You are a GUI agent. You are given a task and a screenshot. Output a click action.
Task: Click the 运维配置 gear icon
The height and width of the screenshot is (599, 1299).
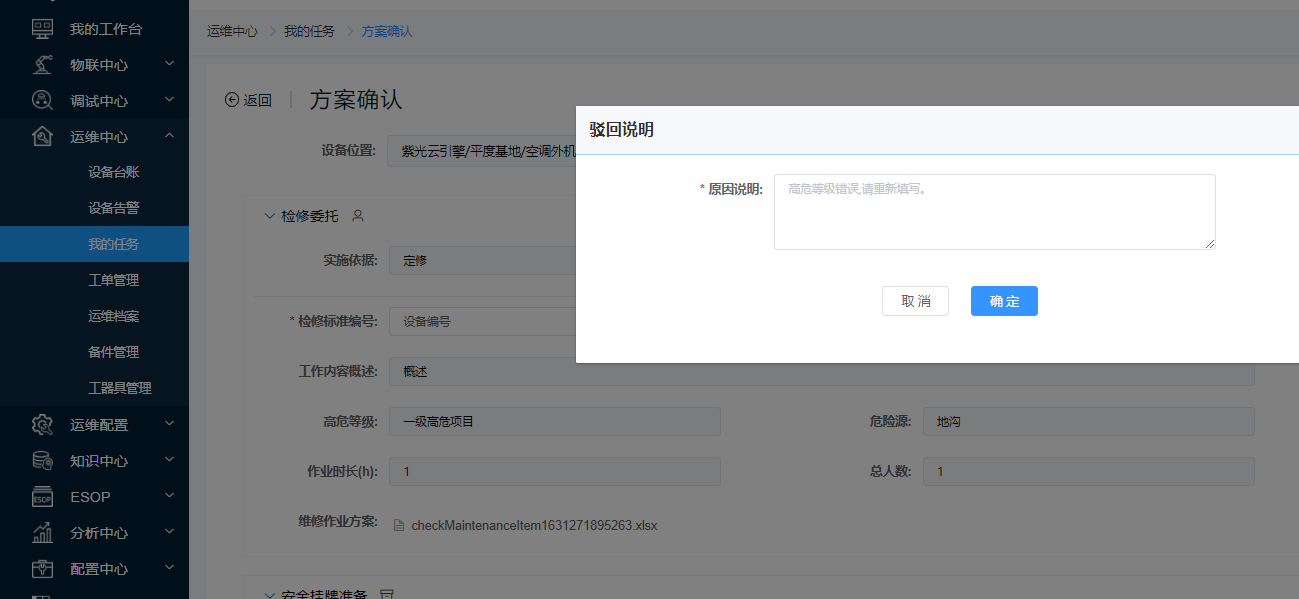[42, 425]
